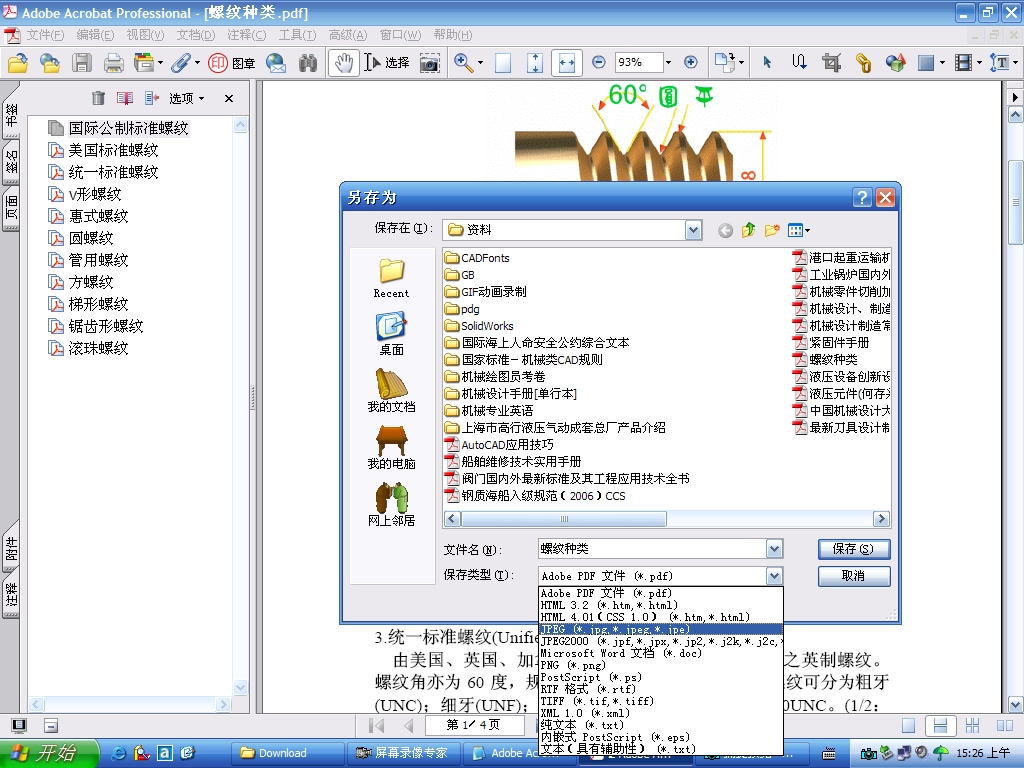Open the zoom percentage dropdown arrow
Screen dimensions: 1024x768
[x=668, y=62]
